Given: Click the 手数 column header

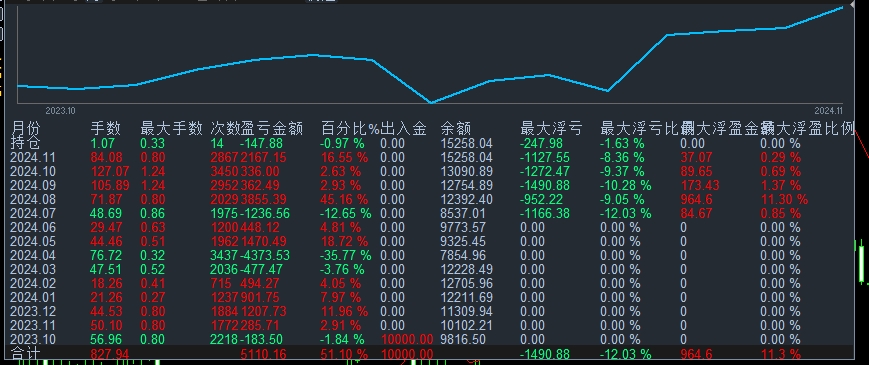Looking at the screenshot, I should (x=105, y=129).
